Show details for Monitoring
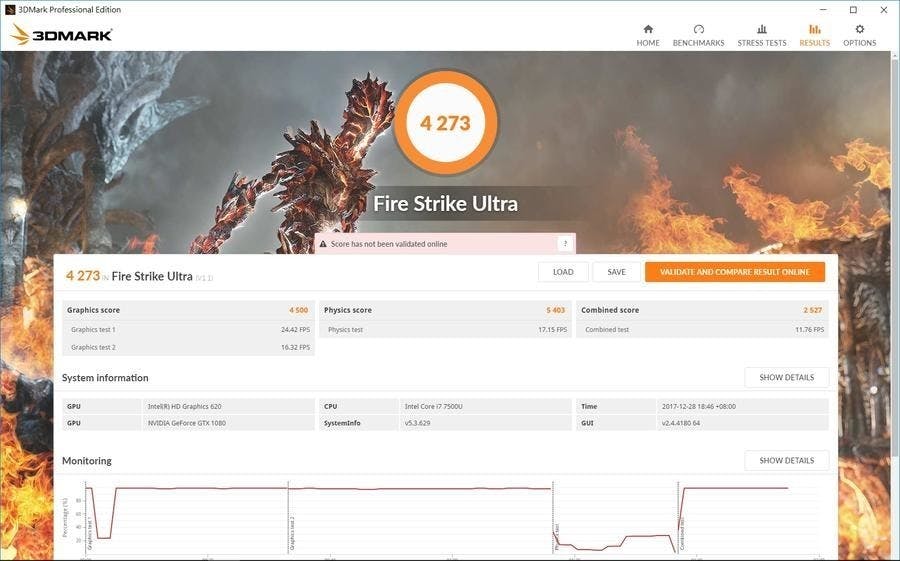 coord(786,461)
